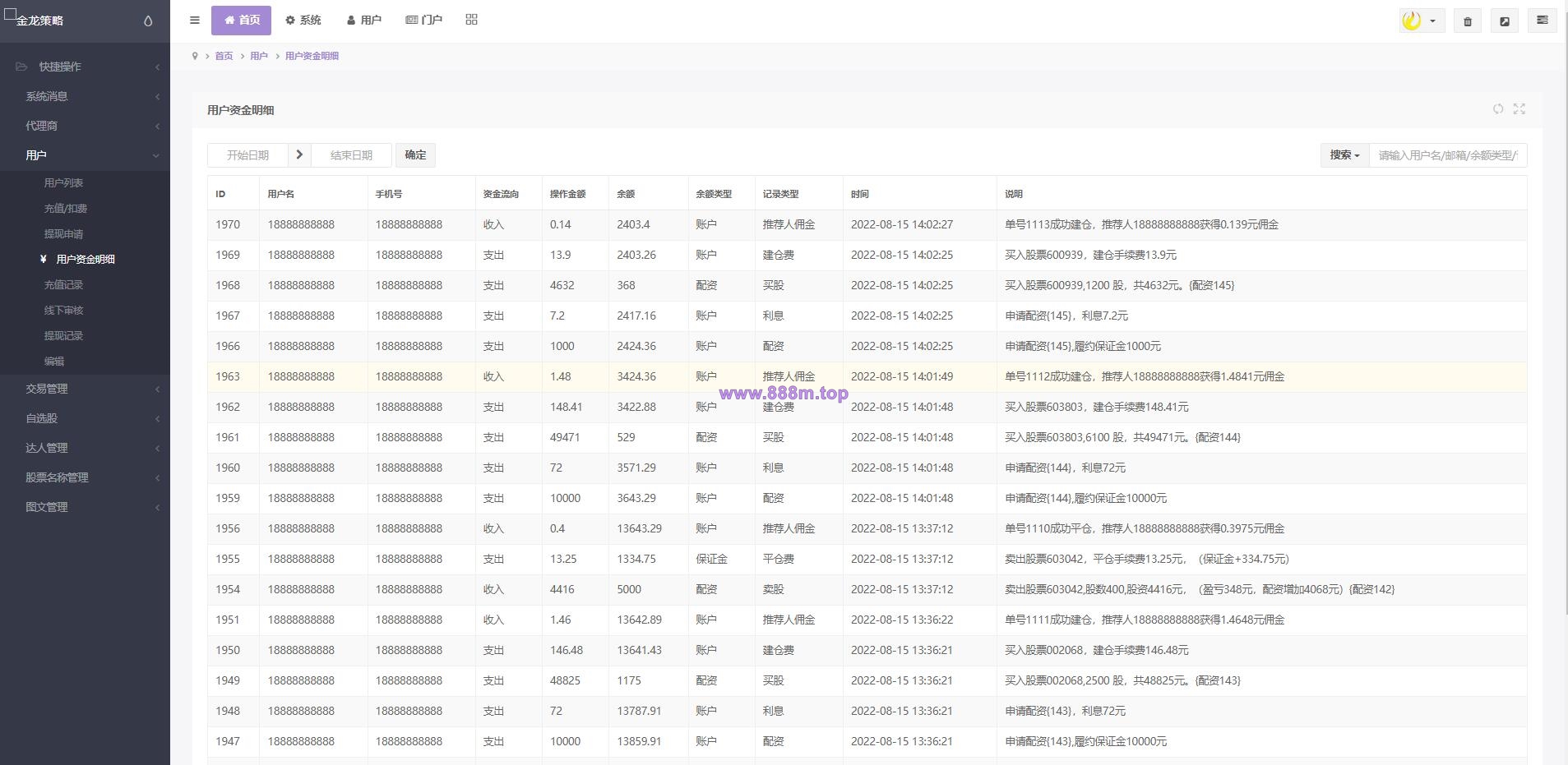Click 平仓费 record type in row 1955
Image resolution: width=1568 pixels, height=765 pixels.
[778, 559]
